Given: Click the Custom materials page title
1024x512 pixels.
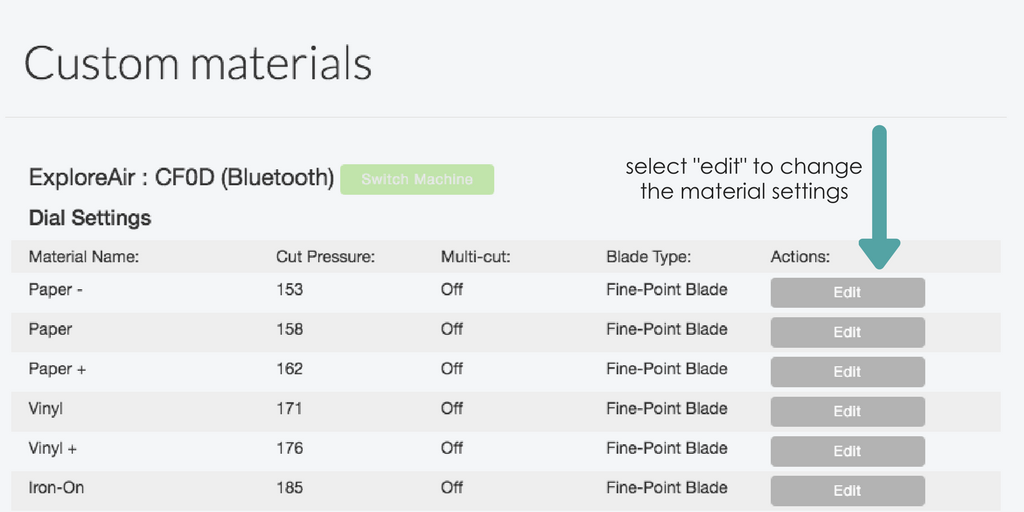Looking at the screenshot, I should point(198,63).
